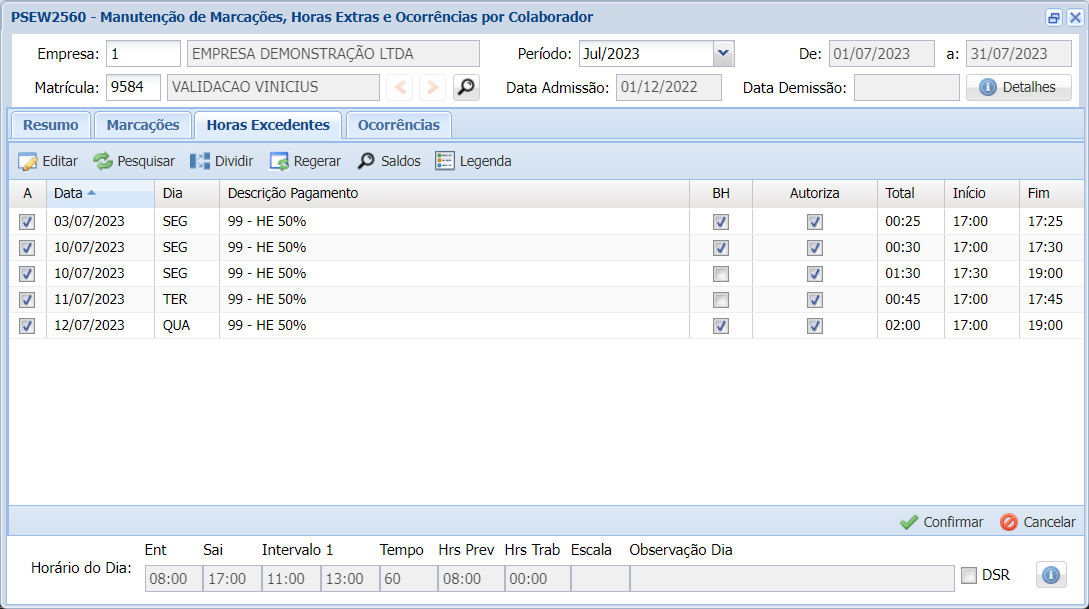
Task: Enable BH checkbox for 11/07/2023 row
Action: click(x=721, y=300)
